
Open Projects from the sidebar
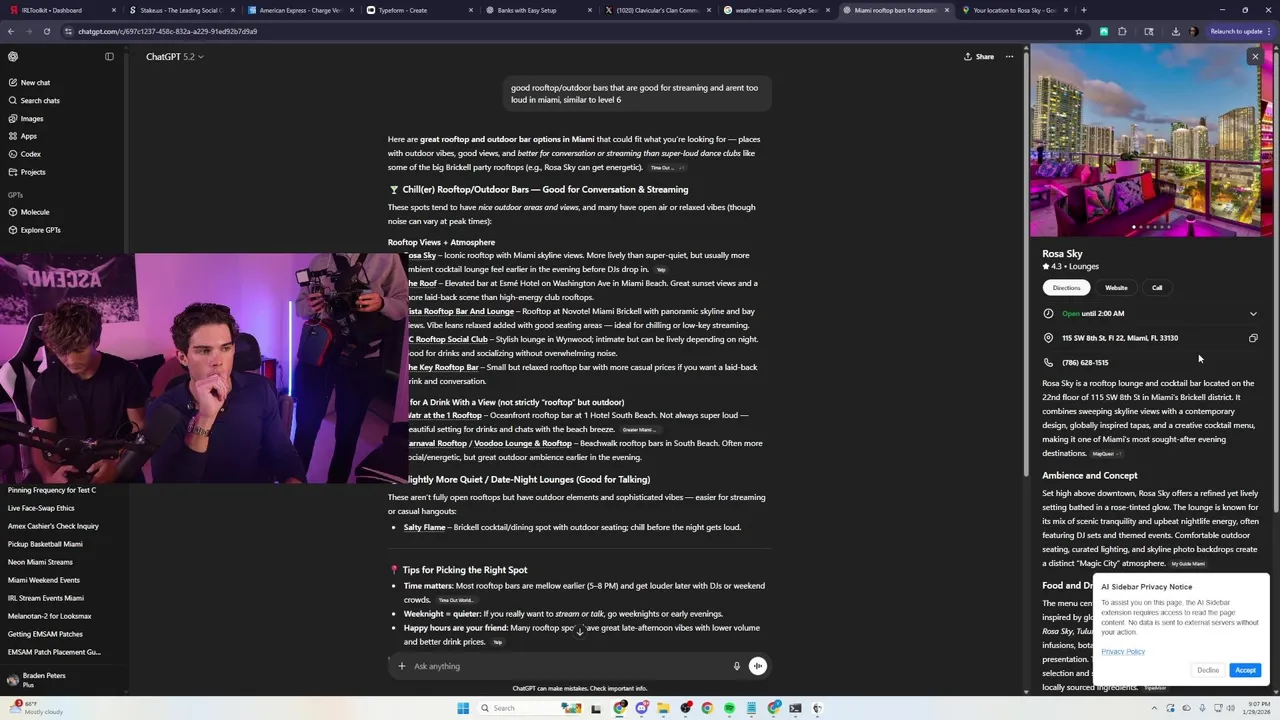point(33,172)
